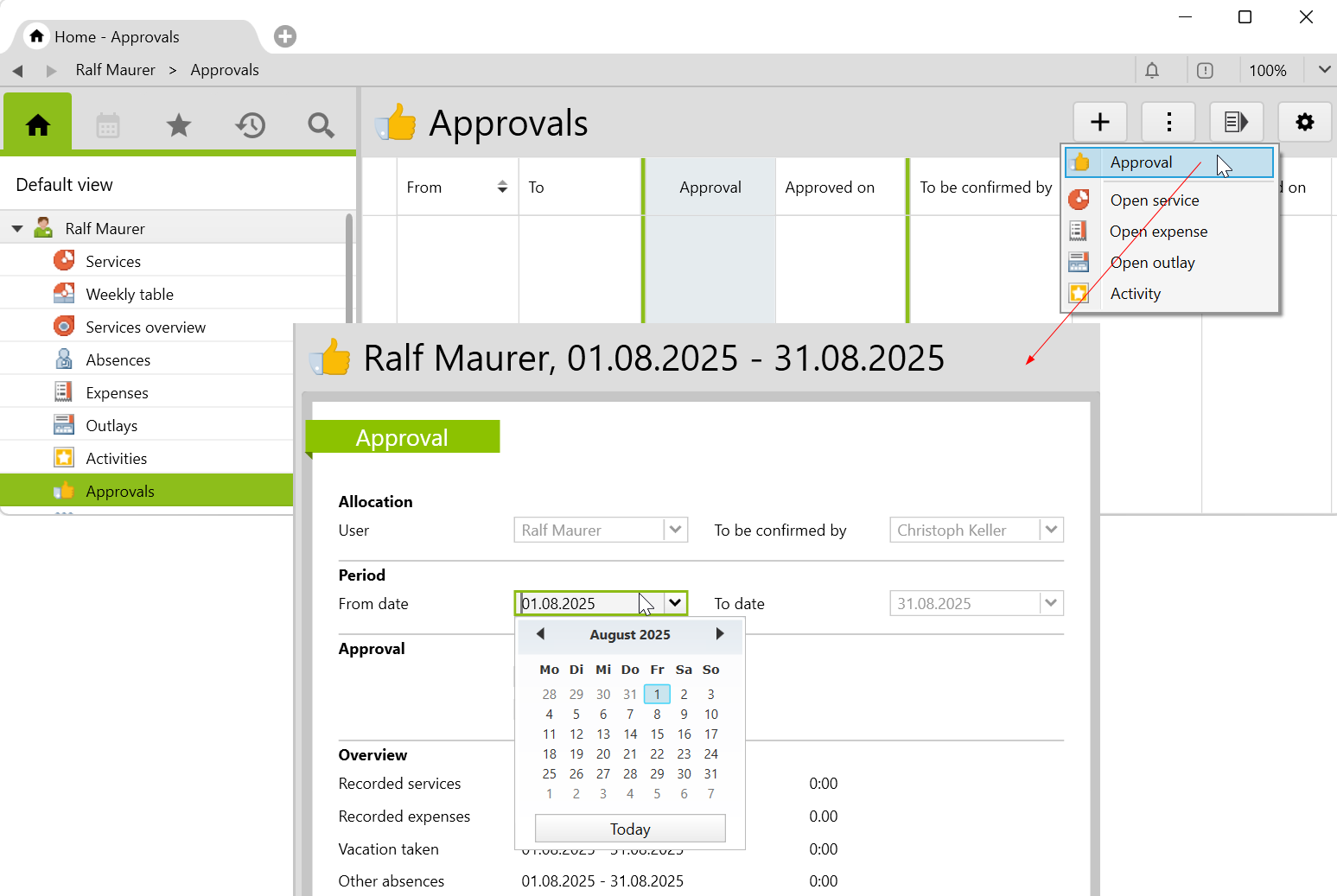Open the history clock tab

click(250, 125)
